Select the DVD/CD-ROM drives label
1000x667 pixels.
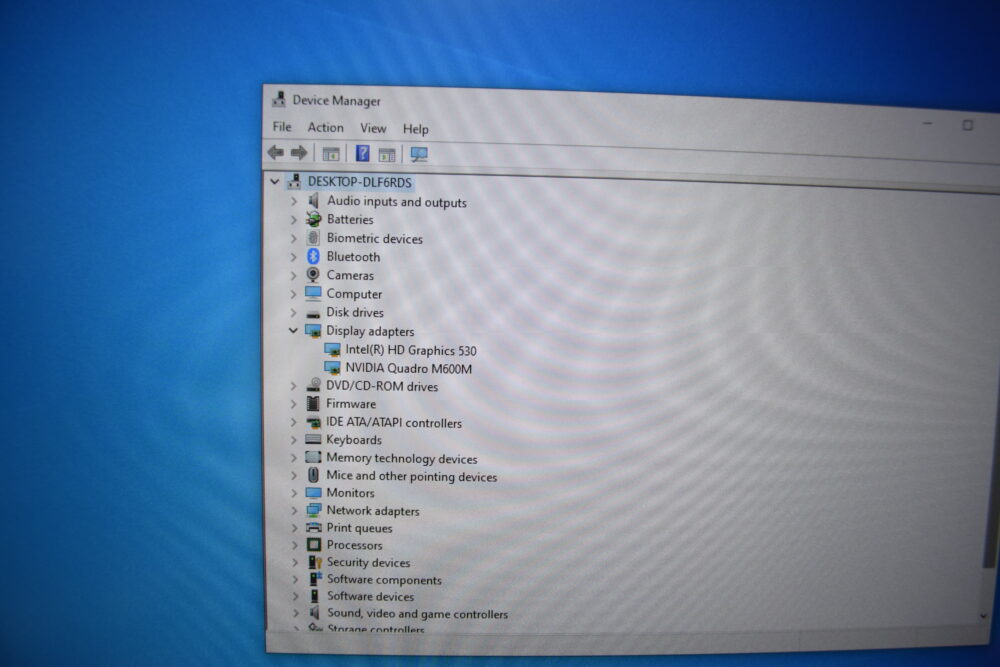pos(381,386)
